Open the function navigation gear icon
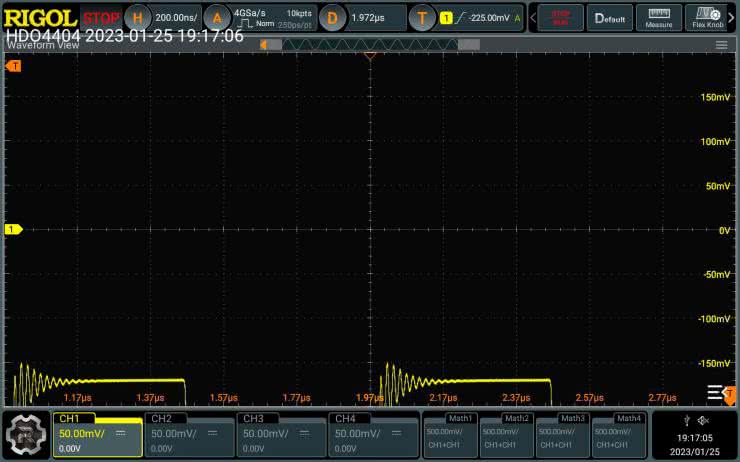The width and height of the screenshot is (740, 462). (x=26, y=434)
